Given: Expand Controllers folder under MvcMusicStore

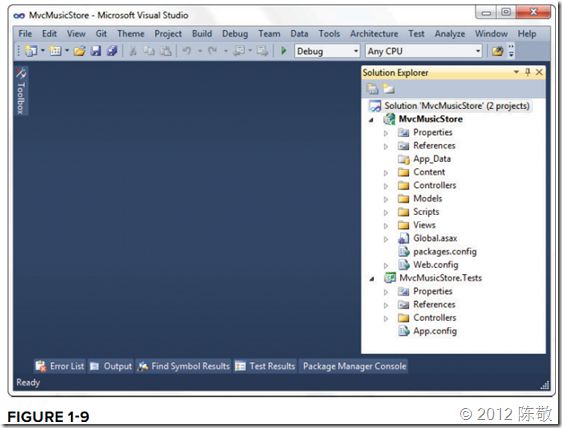Looking at the screenshot, I should [386, 186].
